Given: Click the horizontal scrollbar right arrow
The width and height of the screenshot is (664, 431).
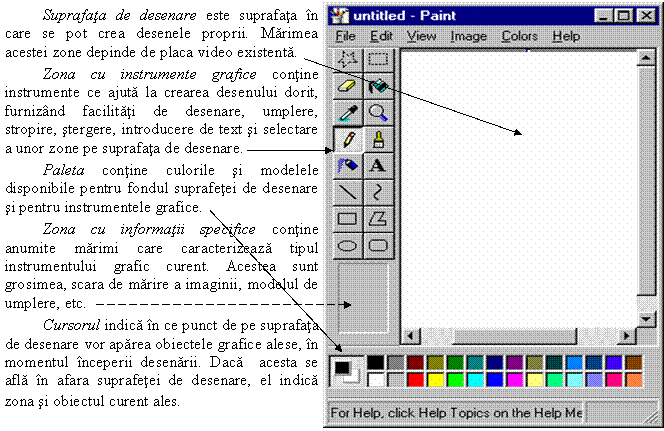Looking at the screenshot, I should coord(626,336).
